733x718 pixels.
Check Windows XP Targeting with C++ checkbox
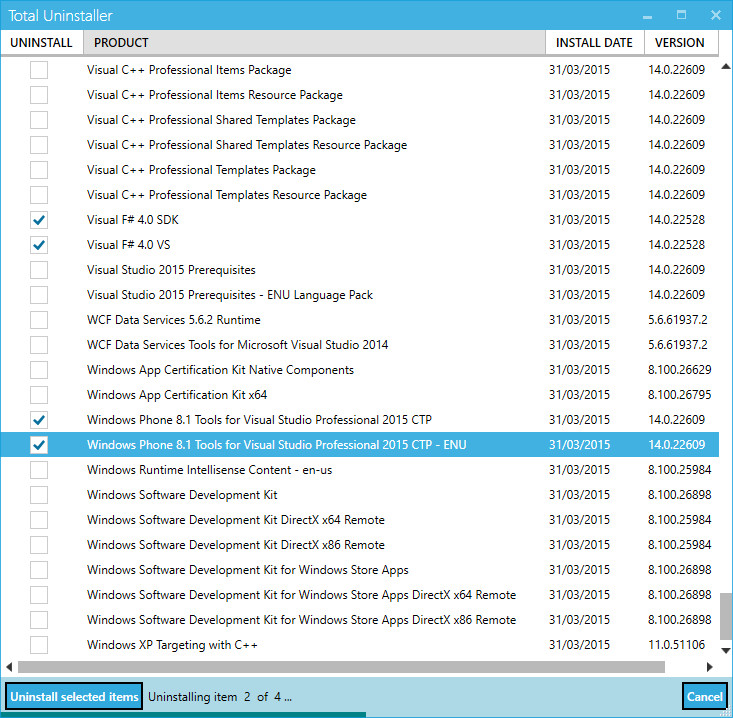(39, 645)
